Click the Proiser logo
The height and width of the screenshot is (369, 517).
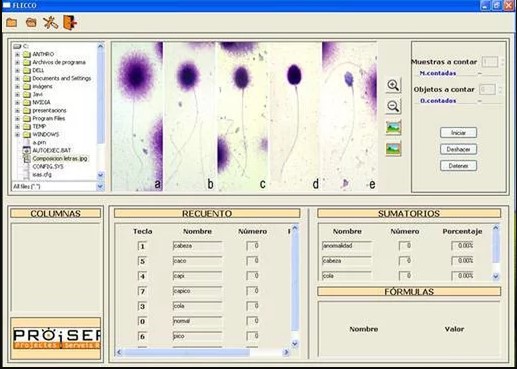[x=56, y=338]
